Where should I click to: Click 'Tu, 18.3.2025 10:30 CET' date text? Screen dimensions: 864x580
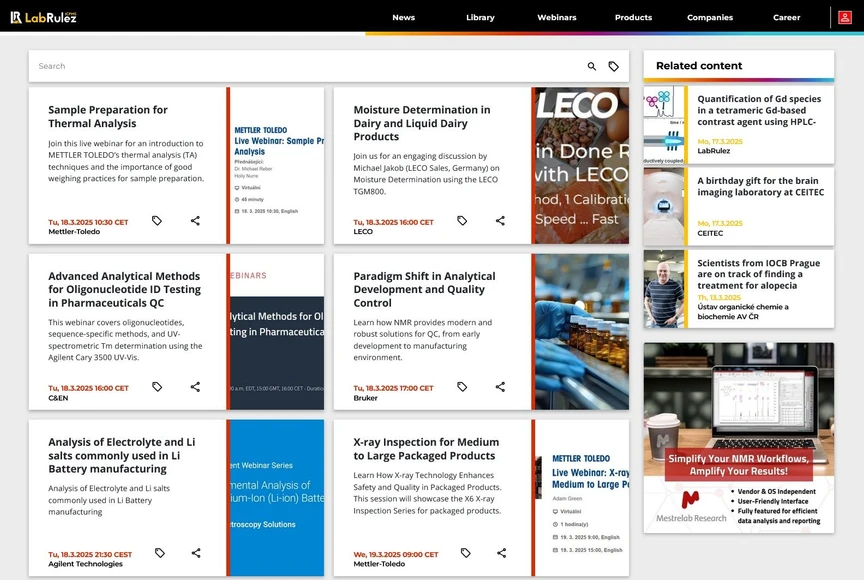88,222
